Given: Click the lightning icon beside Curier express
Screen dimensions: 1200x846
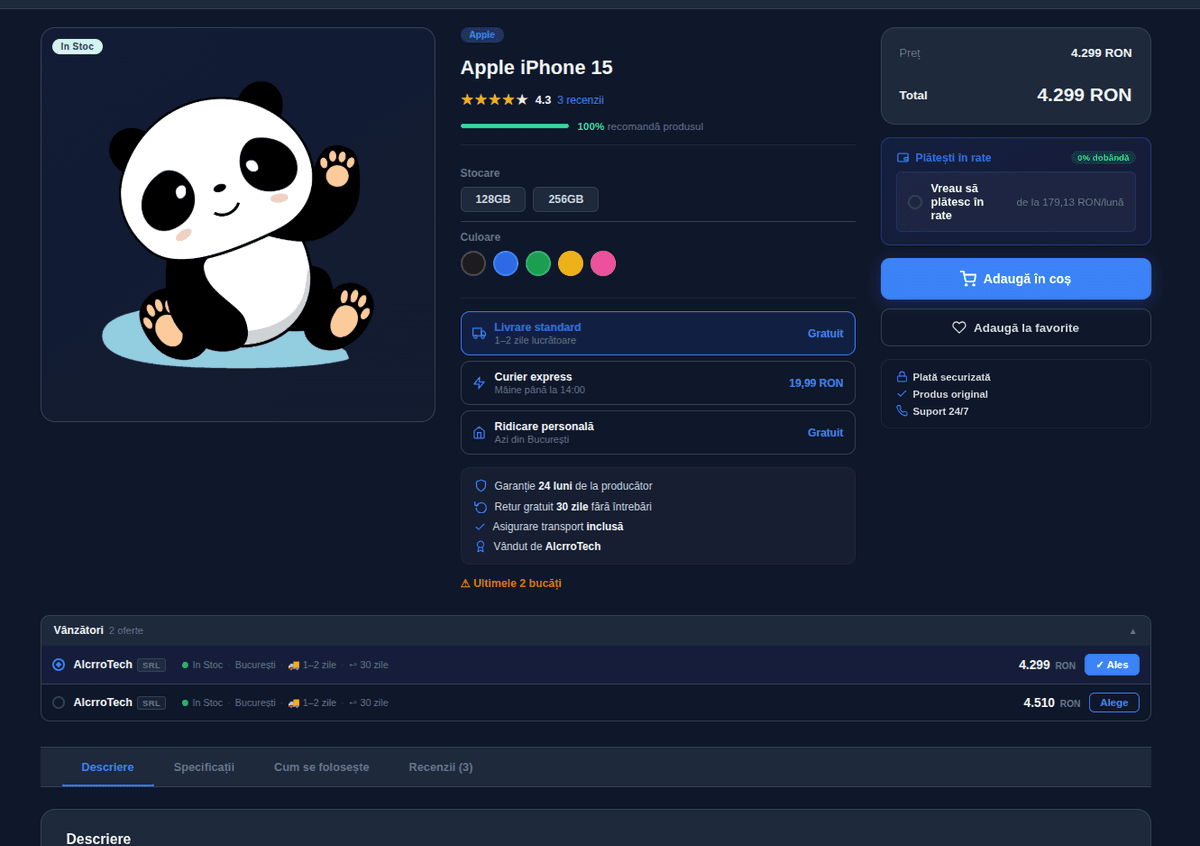Looking at the screenshot, I should 479,383.
